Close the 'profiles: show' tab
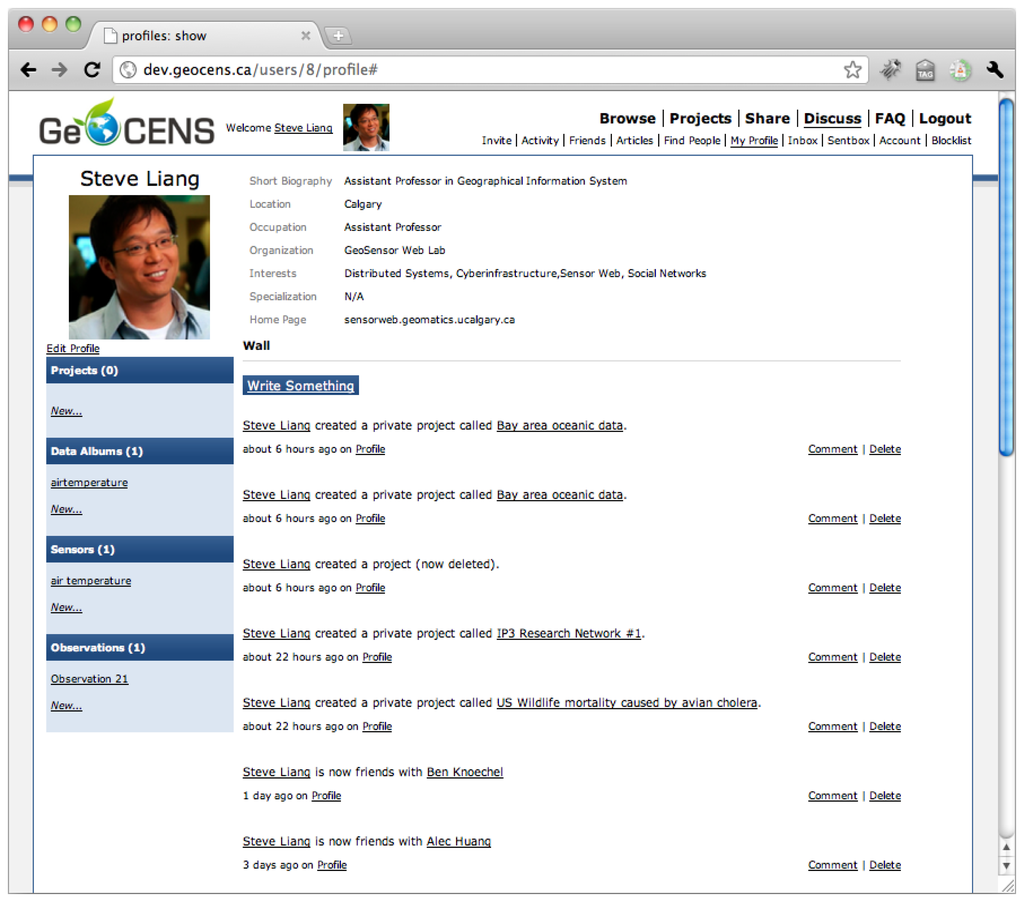Viewport: 1024px width, 902px height. coord(306,36)
